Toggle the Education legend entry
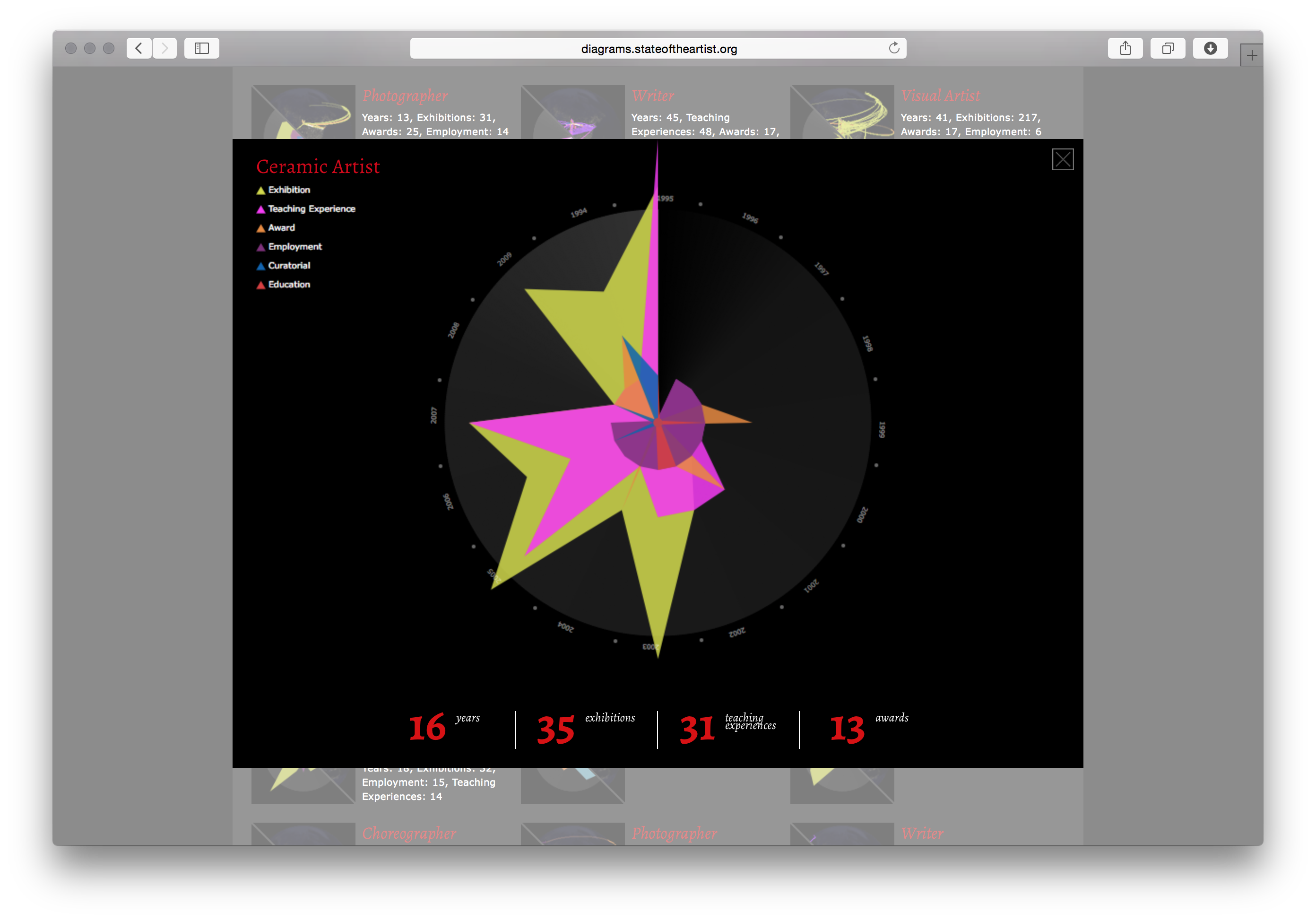 point(289,284)
